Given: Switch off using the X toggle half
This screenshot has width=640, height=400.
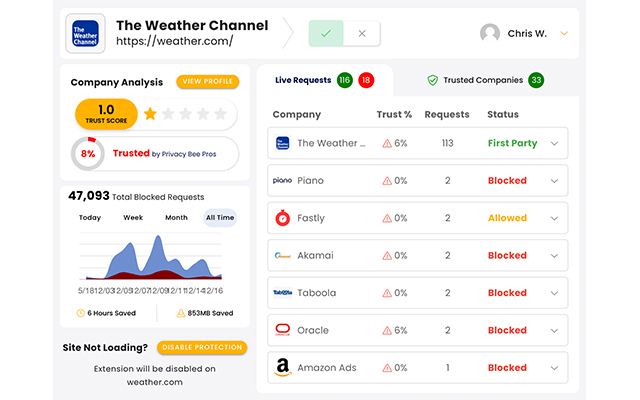Looking at the screenshot, I should [362, 33].
